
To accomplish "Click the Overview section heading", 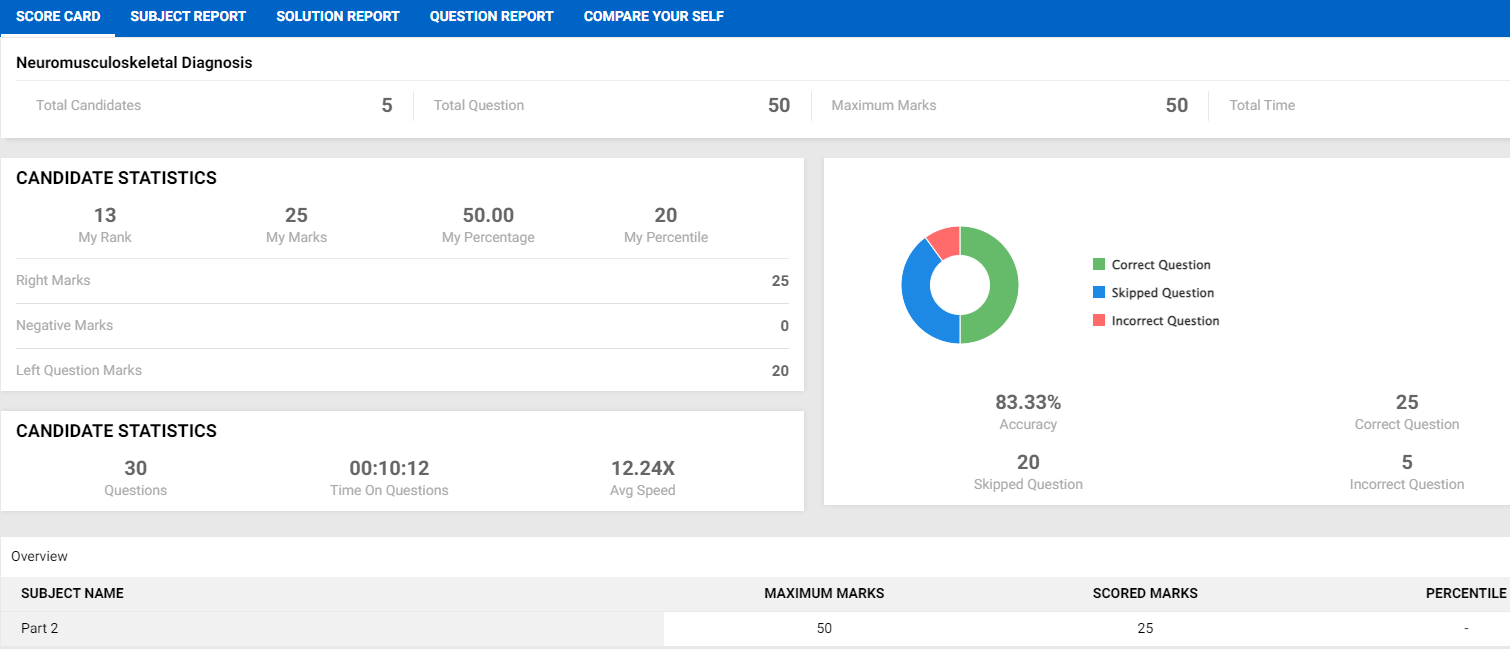I will pos(39,556).
